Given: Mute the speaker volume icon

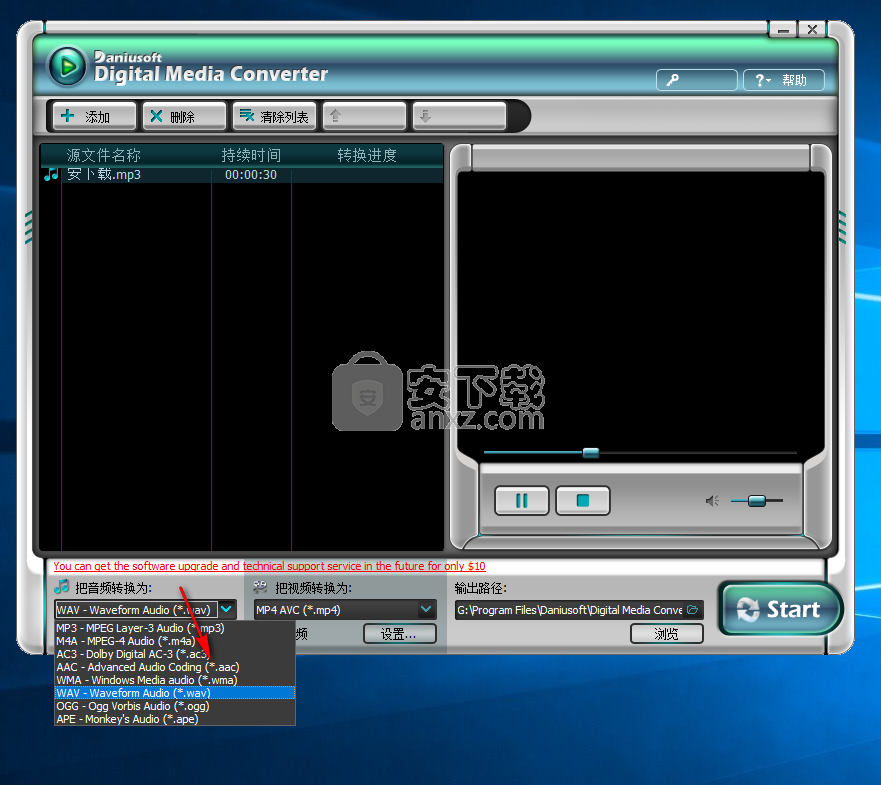Looking at the screenshot, I should 712,501.
